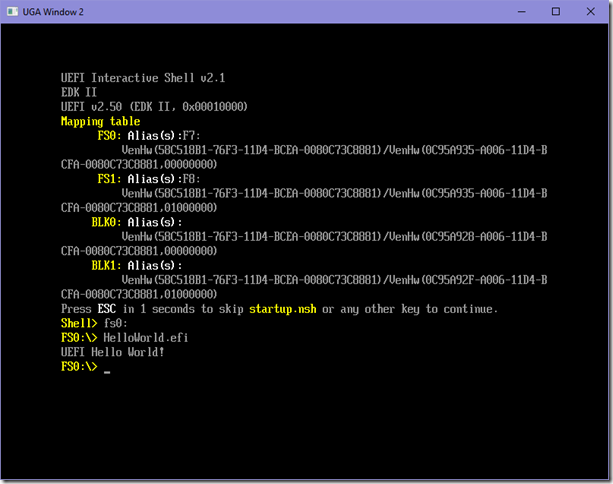Click the yellow 'Mapping table' heading
This screenshot has width=613, height=484.
[100, 121]
